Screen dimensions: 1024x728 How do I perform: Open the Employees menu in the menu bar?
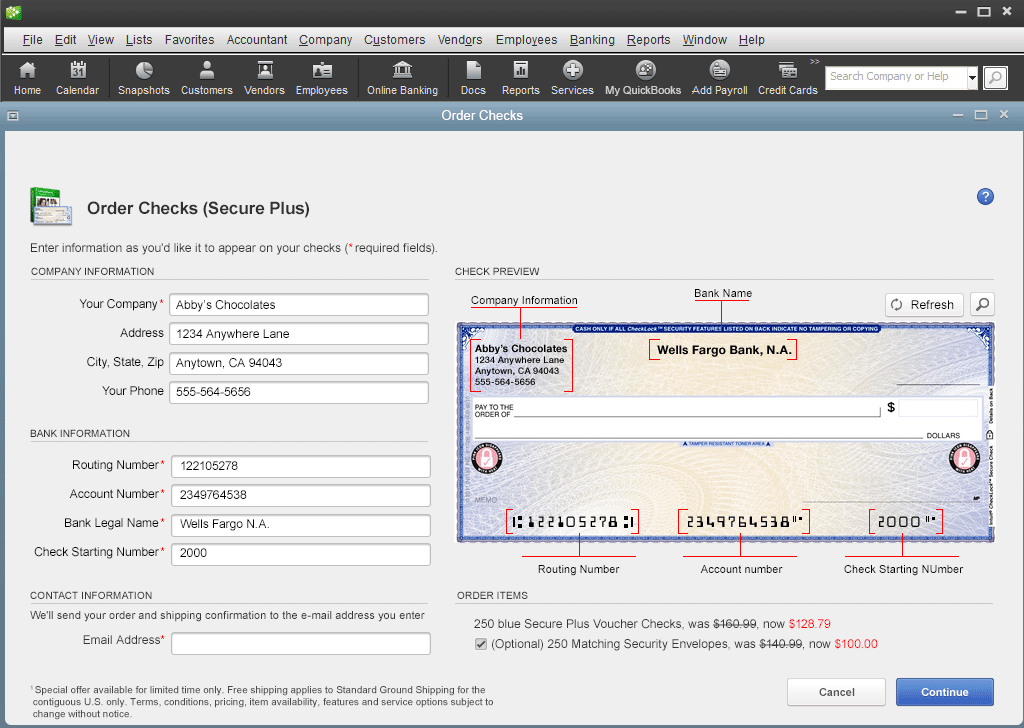(x=526, y=40)
